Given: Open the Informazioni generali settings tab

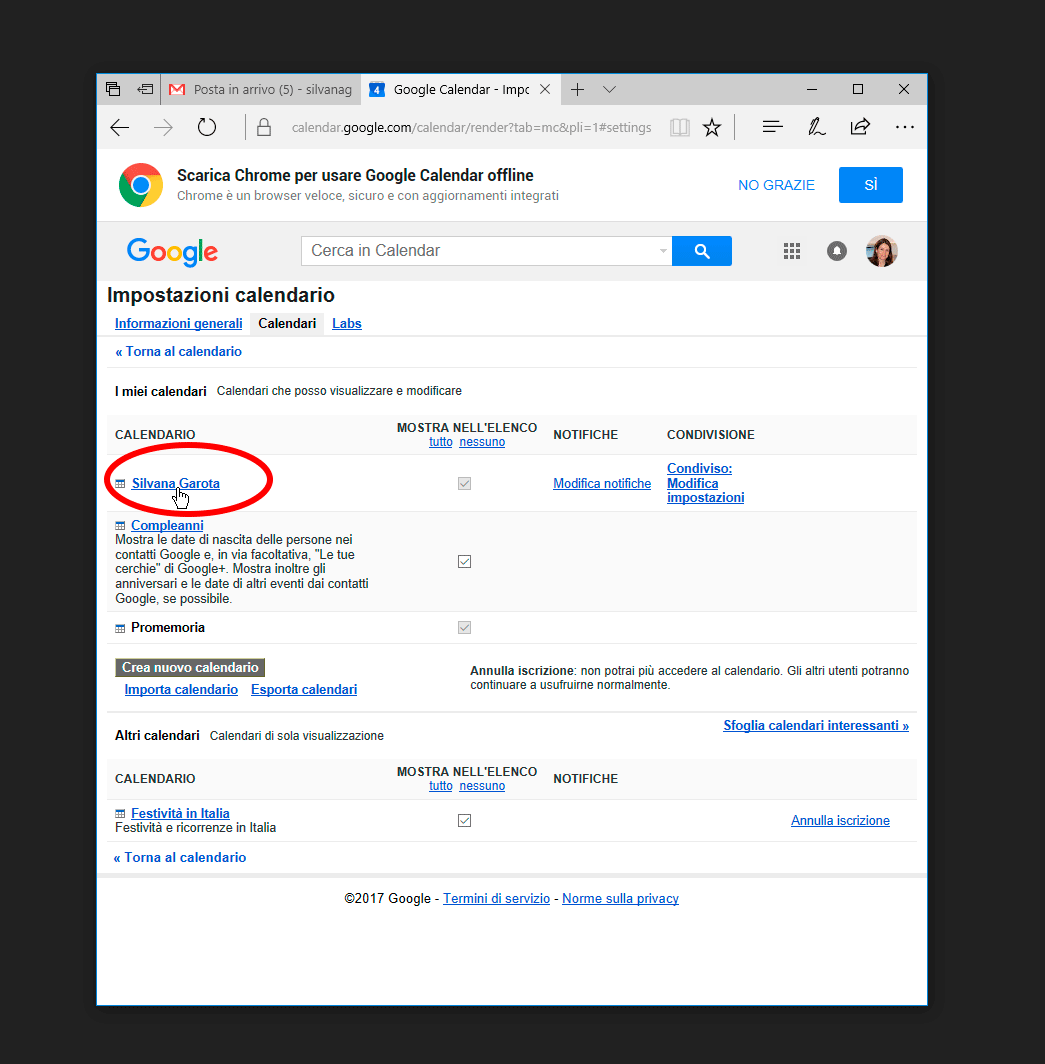Looking at the screenshot, I should [x=178, y=324].
